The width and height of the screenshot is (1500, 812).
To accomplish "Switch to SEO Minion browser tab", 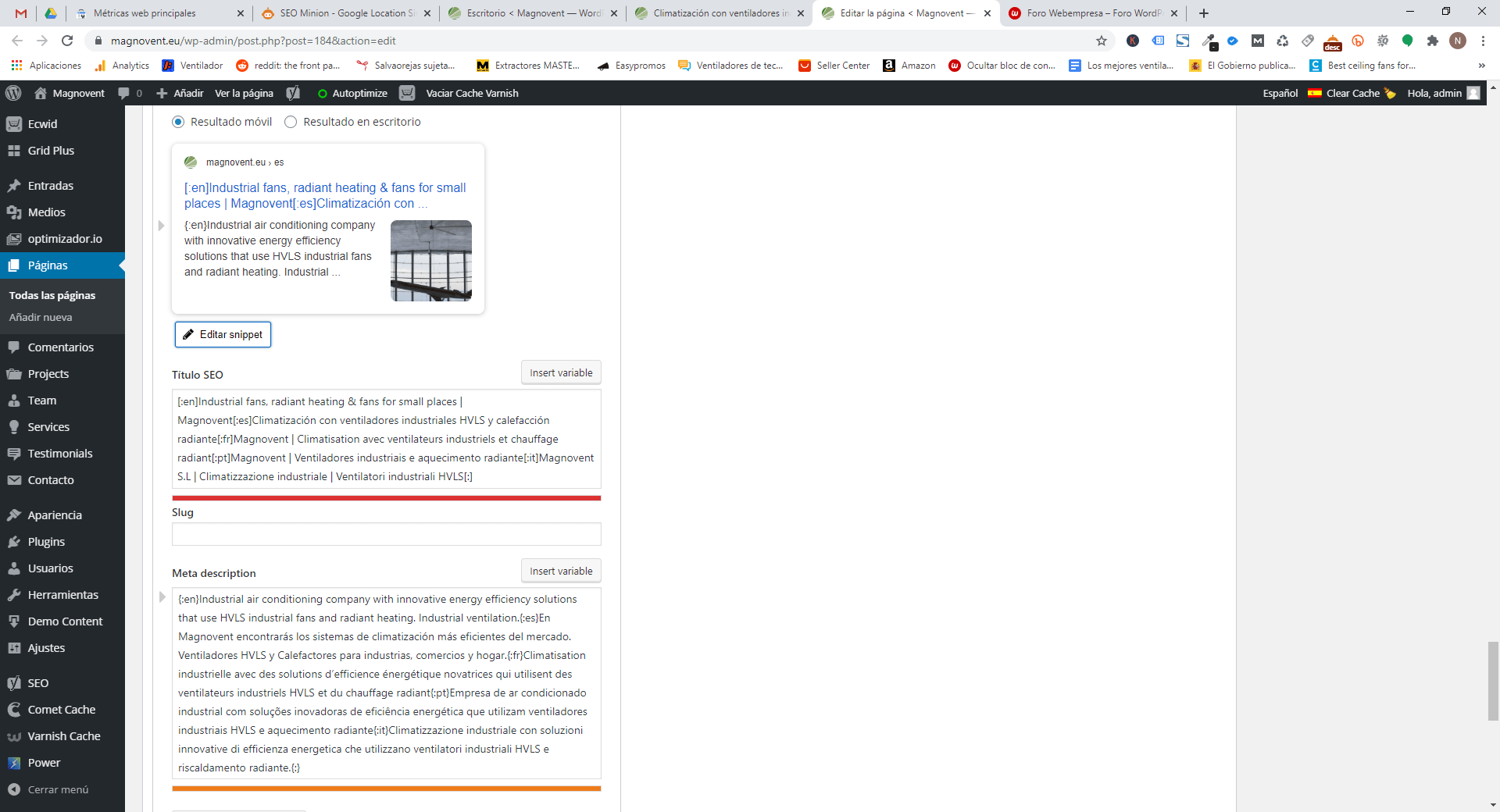I will [x=345, y=13].
